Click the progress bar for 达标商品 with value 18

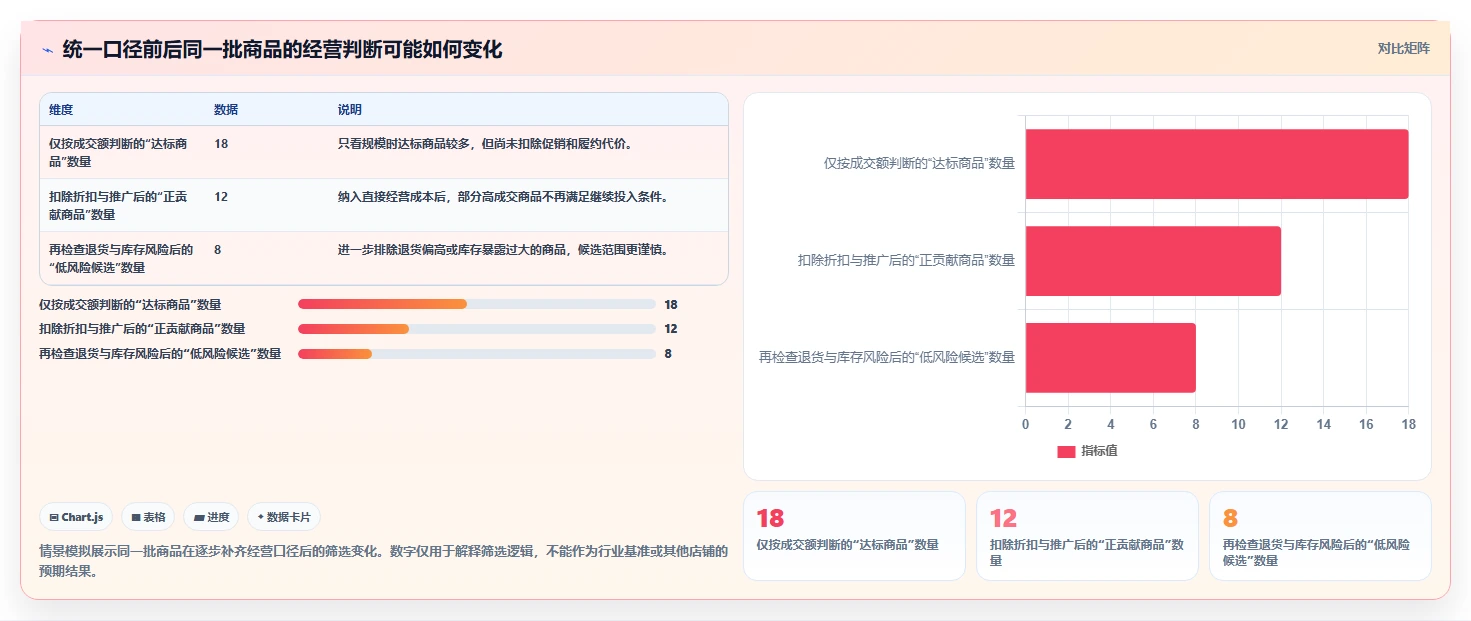coord(477,304)
